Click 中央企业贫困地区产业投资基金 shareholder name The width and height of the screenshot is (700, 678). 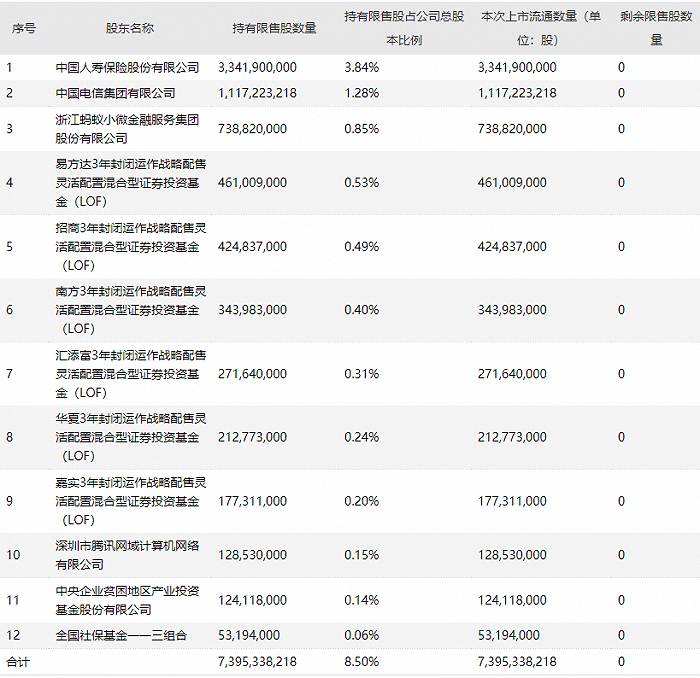tap(127, 600)
